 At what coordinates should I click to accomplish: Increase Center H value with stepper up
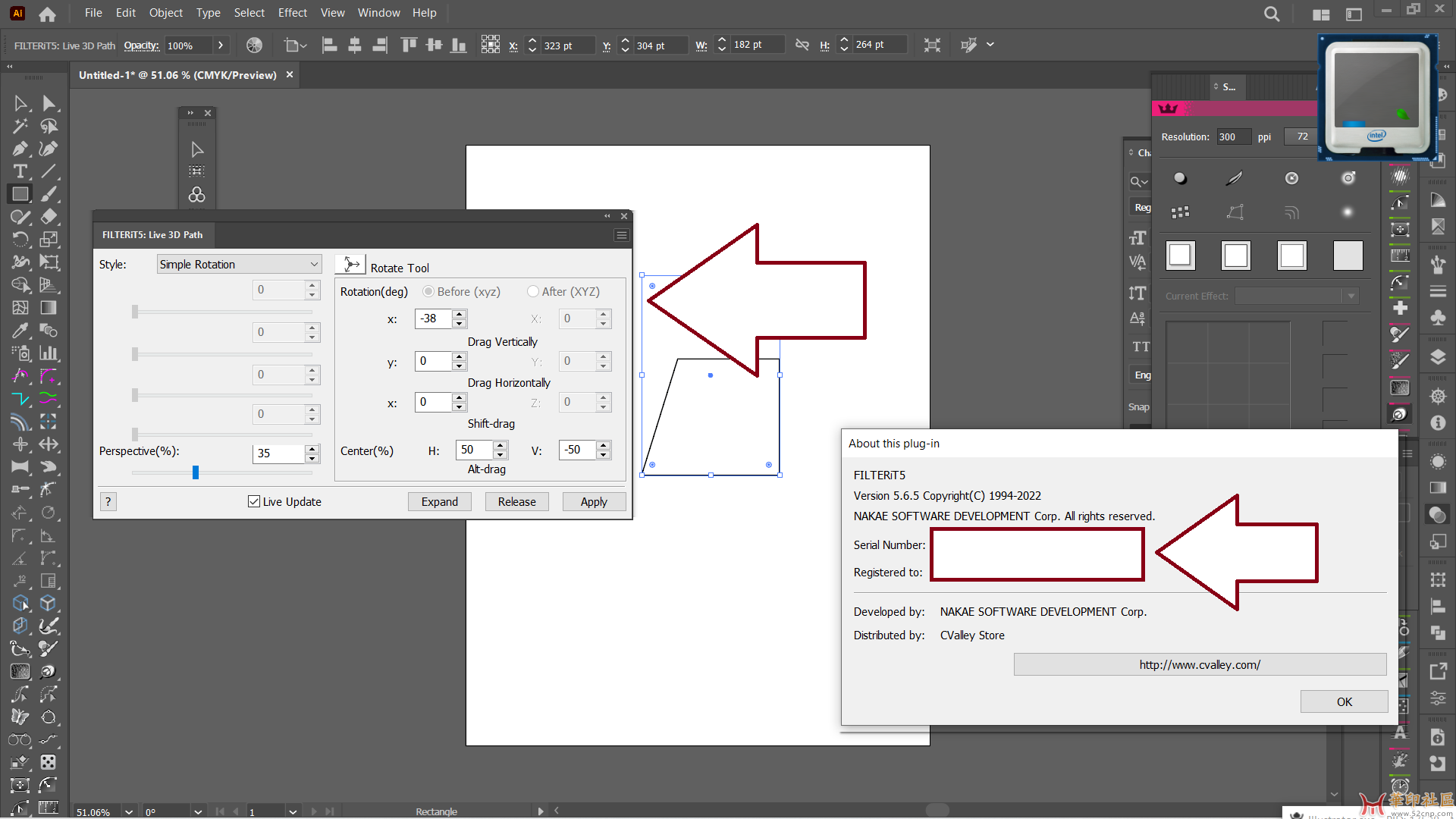click(x=500, y=445)
